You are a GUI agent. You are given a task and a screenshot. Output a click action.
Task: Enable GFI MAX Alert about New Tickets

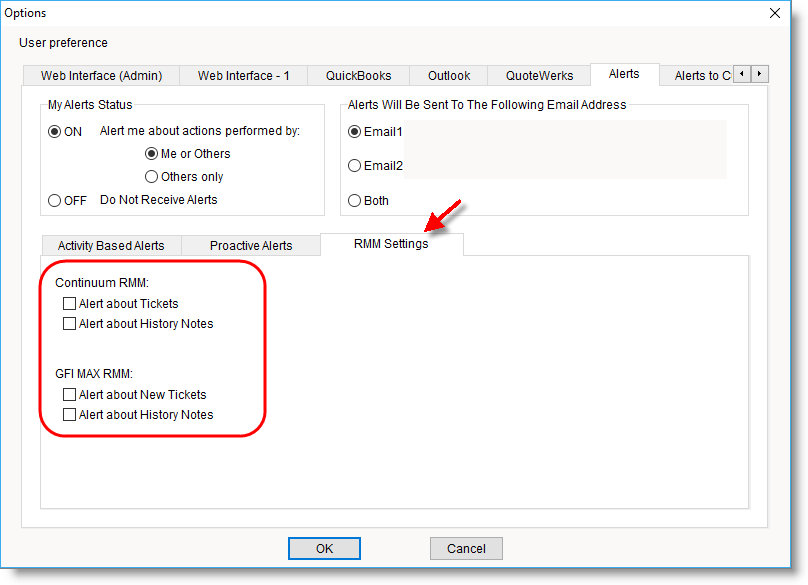[69, 395]
